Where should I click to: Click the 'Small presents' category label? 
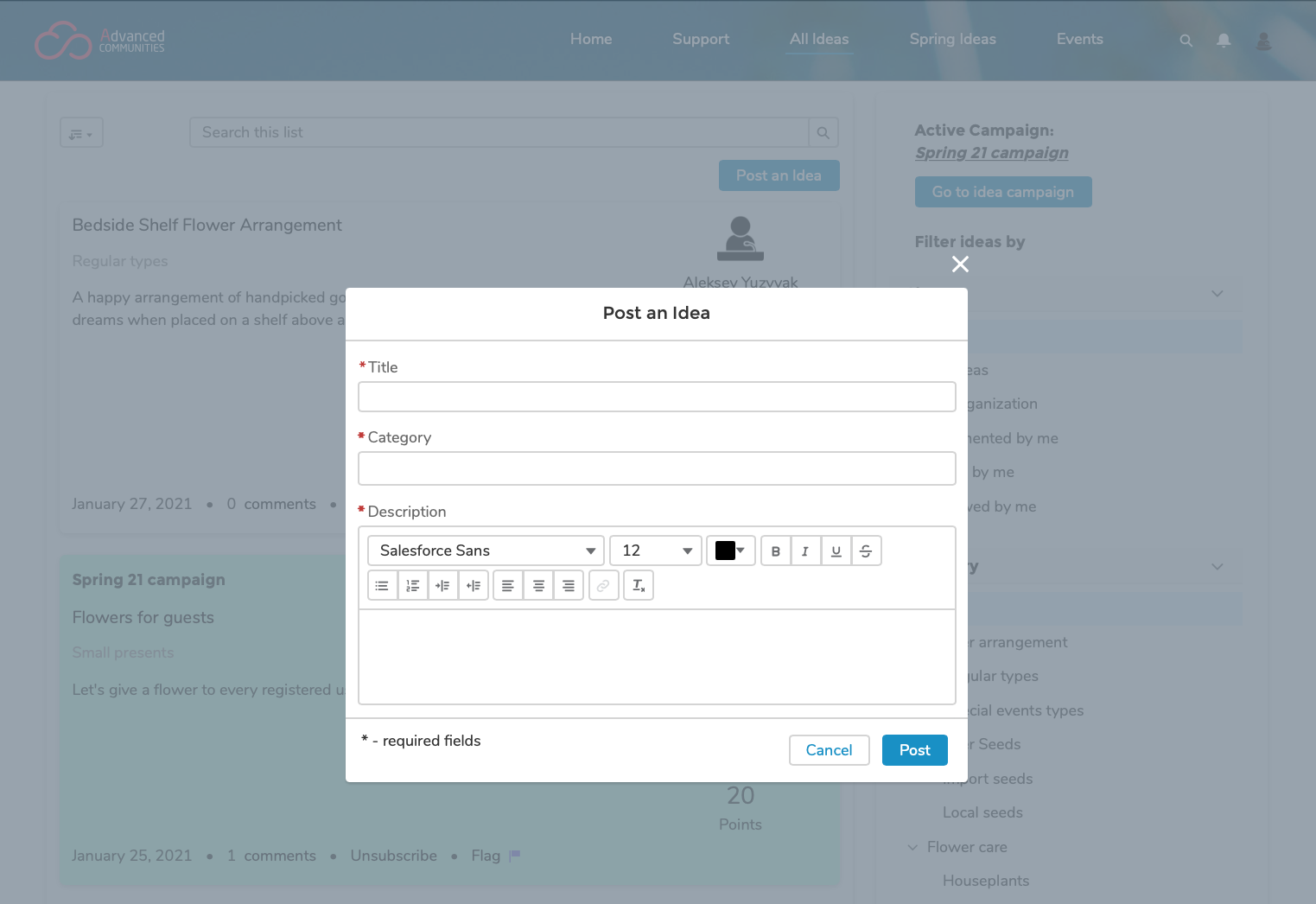[123, 653]
